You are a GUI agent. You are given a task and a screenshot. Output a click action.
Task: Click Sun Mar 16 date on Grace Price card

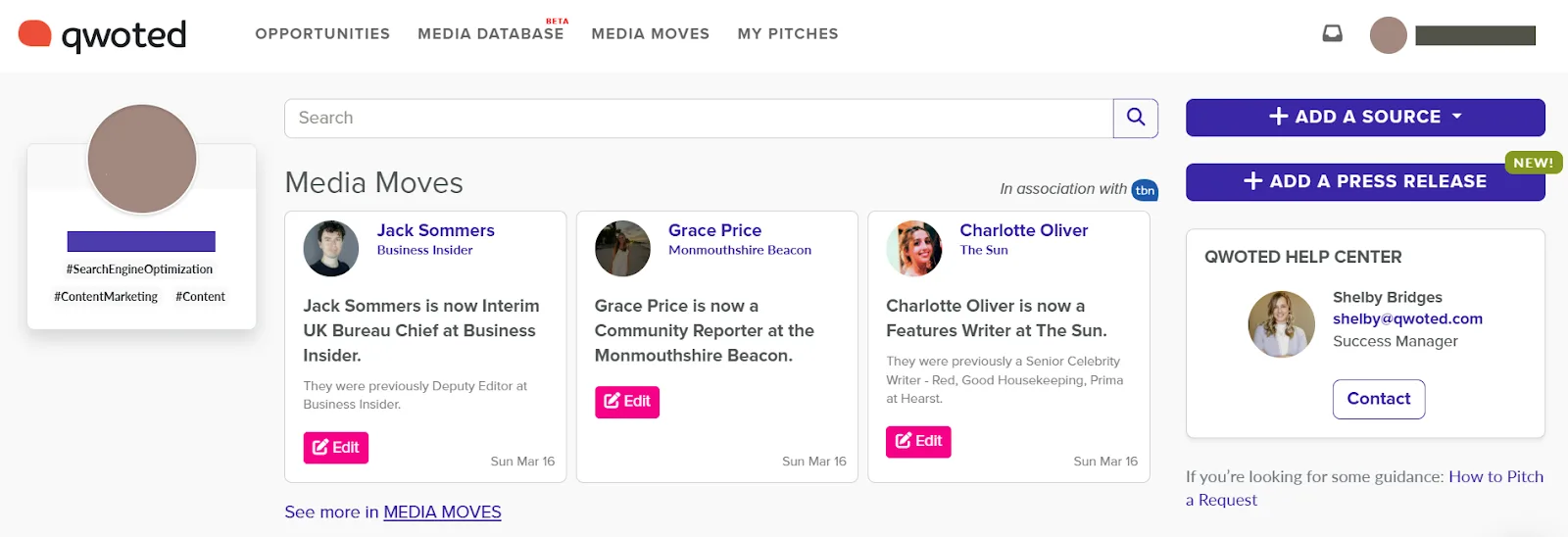(x=814, y=462)
